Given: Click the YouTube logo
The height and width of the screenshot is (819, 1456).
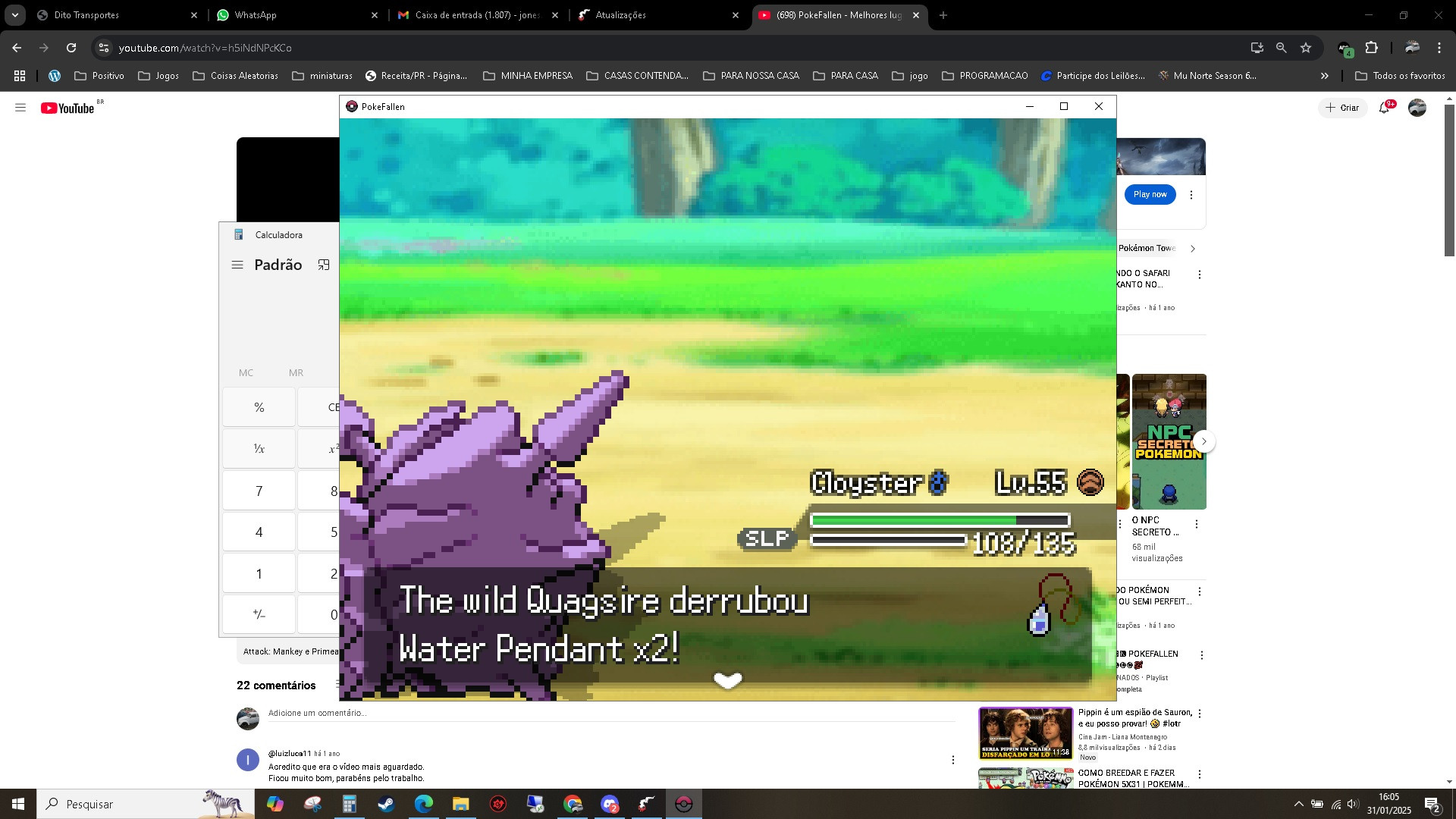Looking at the screenshot, I should [x=67, y=108].
